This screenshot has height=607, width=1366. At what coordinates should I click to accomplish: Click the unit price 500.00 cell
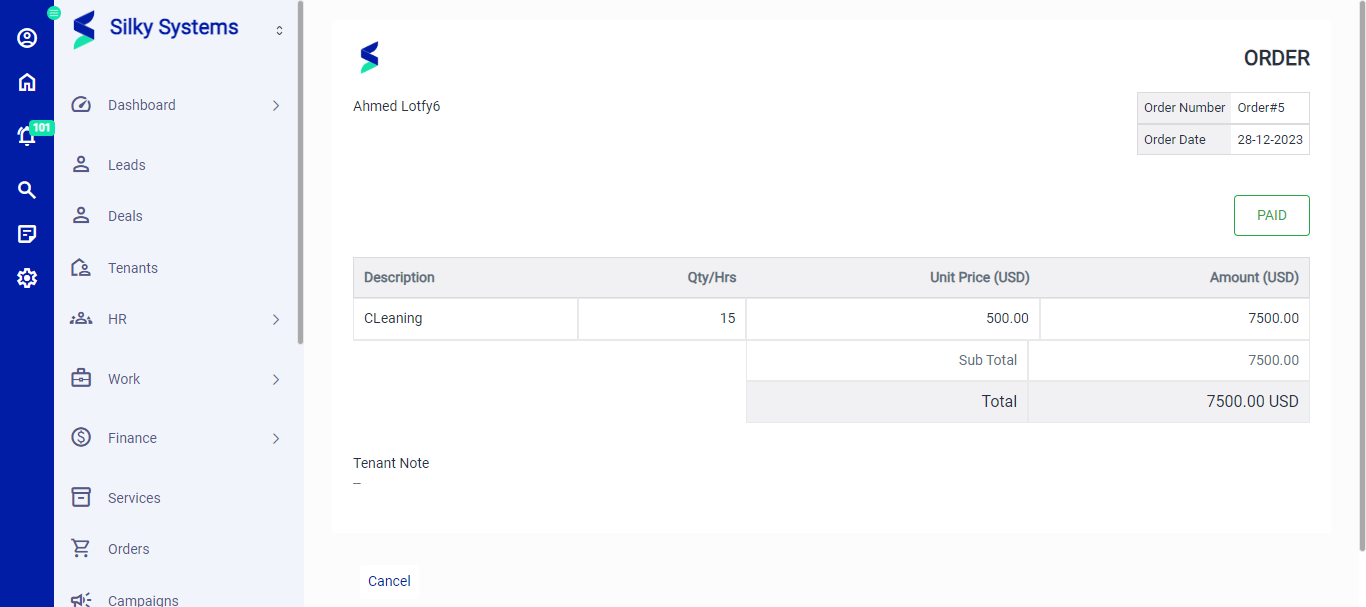tap(893, 319)
